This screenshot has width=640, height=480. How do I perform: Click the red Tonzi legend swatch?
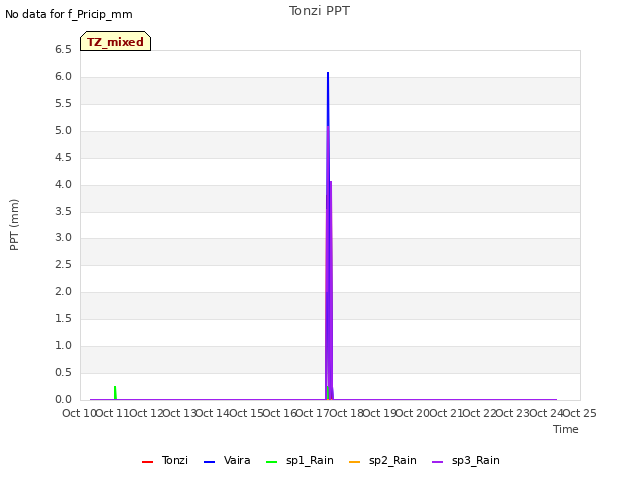pos(147,462)
